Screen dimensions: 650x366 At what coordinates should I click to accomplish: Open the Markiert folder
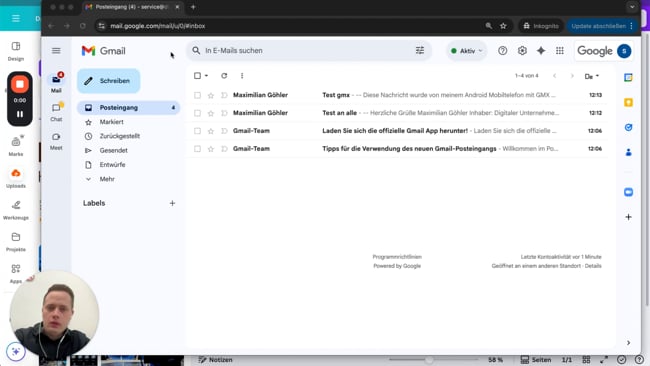[111, 122]
